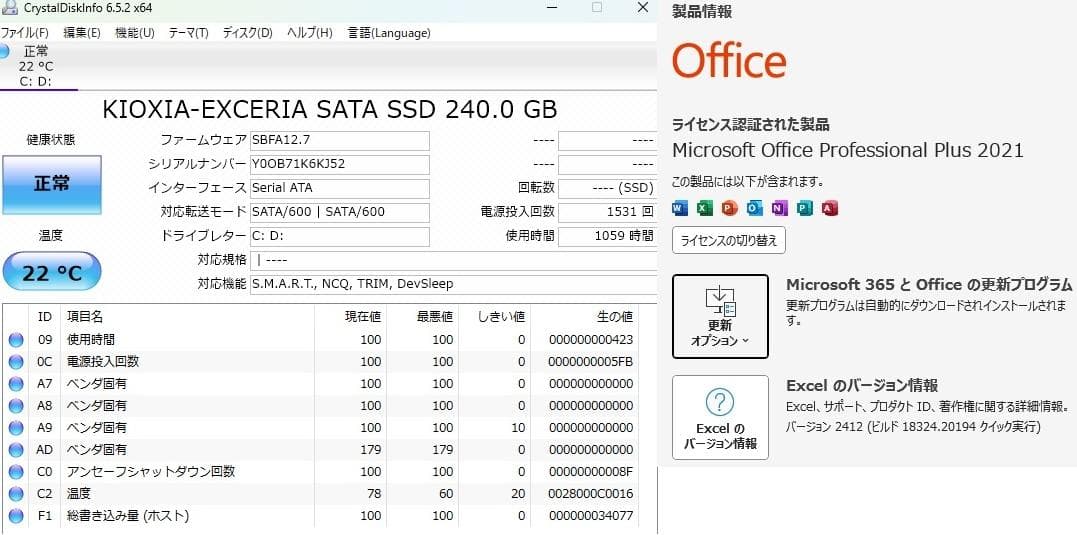Open the 機能(U) menu
Viewport: 1077px width, 535px height.
click(135, 32)
